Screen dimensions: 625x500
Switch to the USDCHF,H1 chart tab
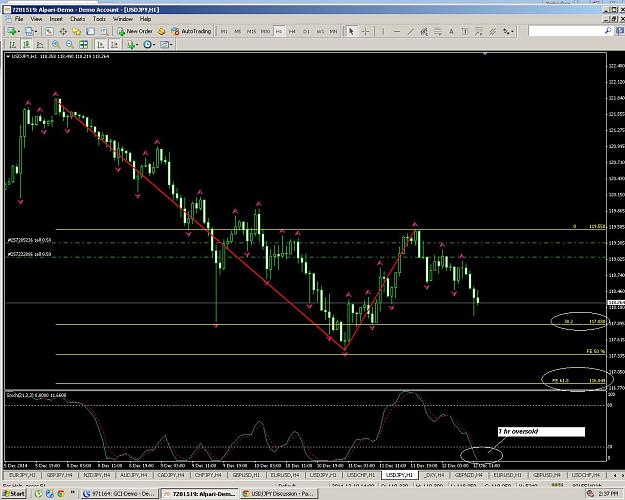360,475
